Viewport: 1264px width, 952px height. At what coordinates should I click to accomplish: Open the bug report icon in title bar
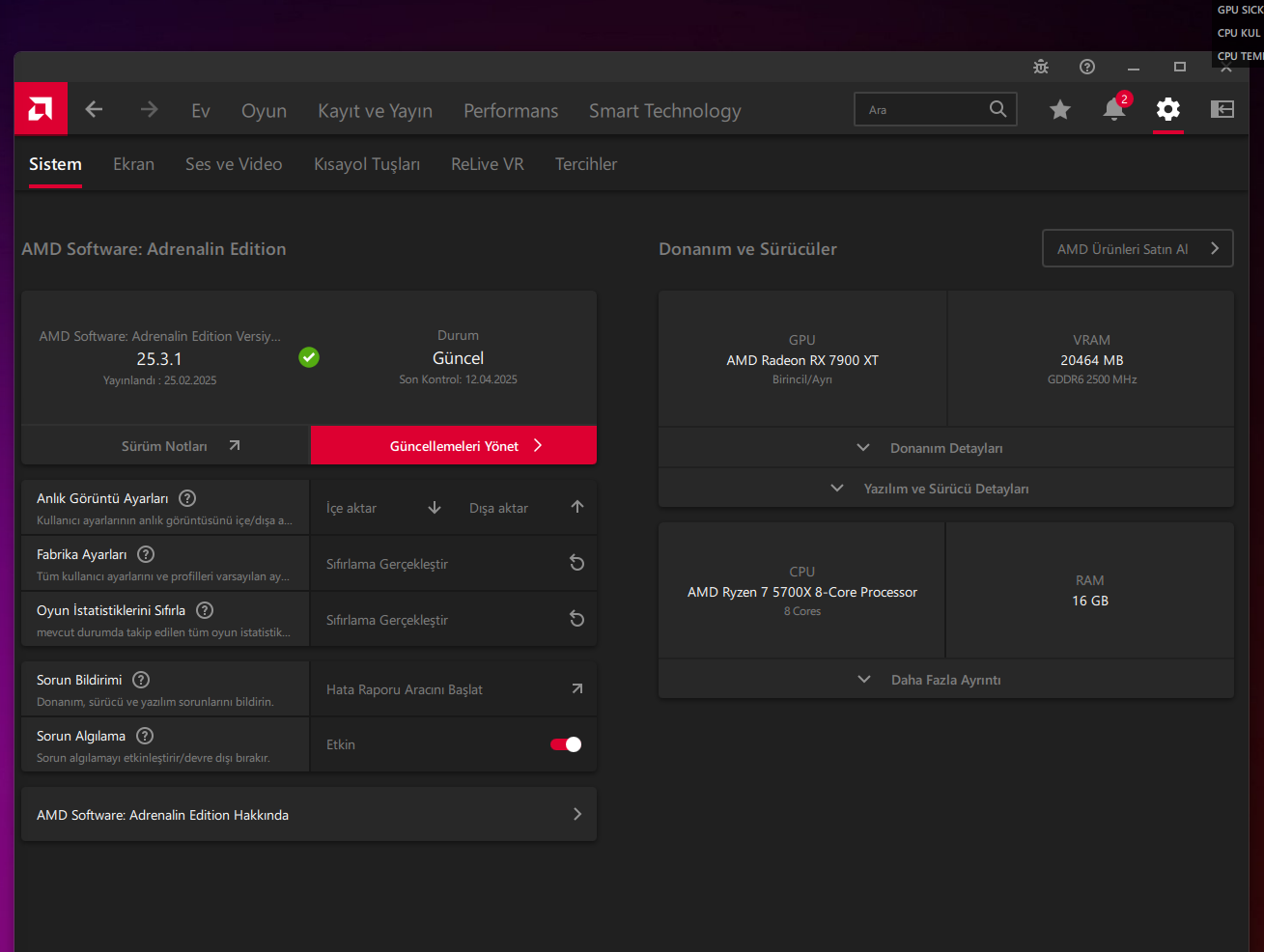tap(1040, 67)
